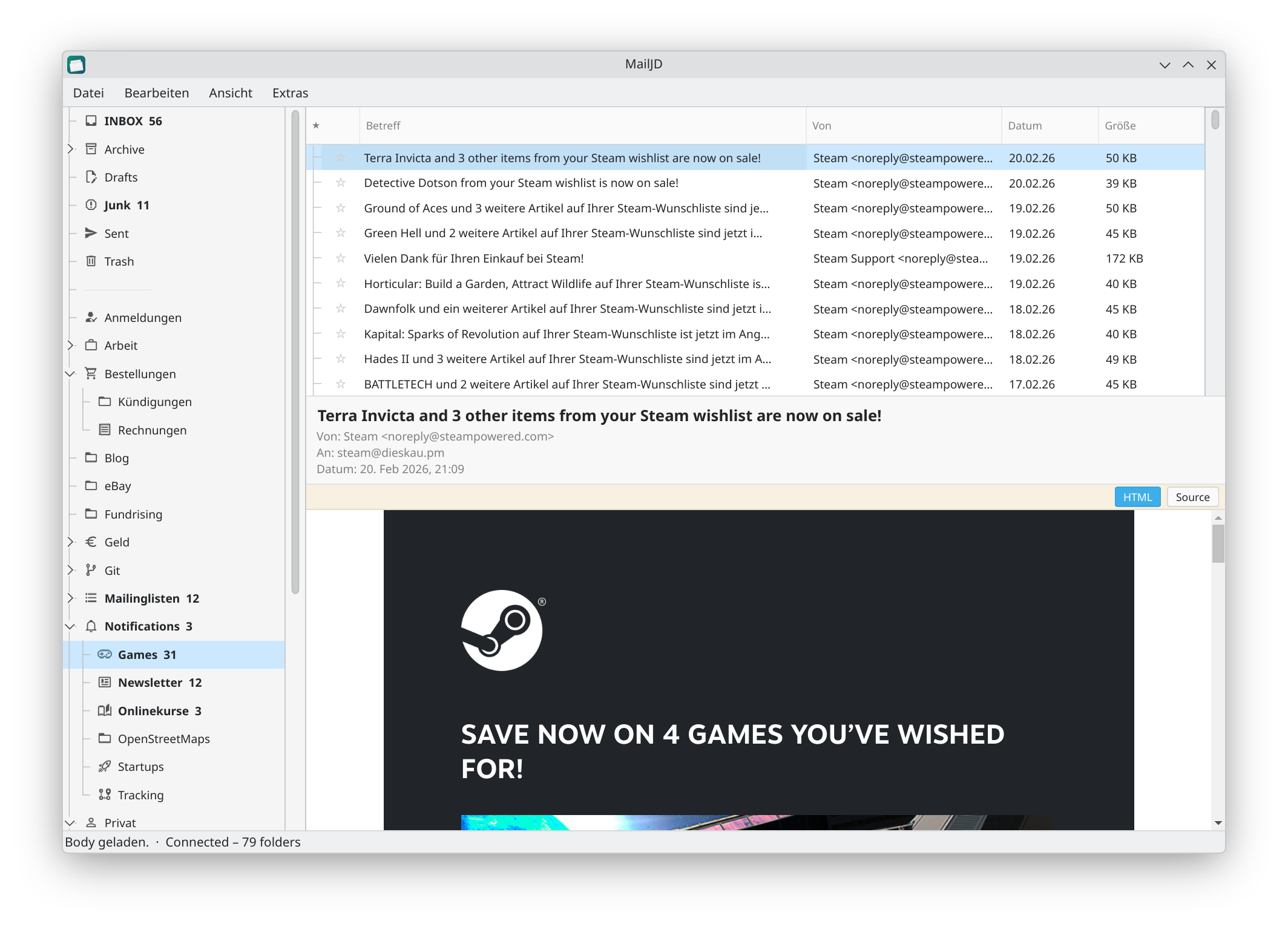Switch message rendering to HTML view

pos(1138,496)
